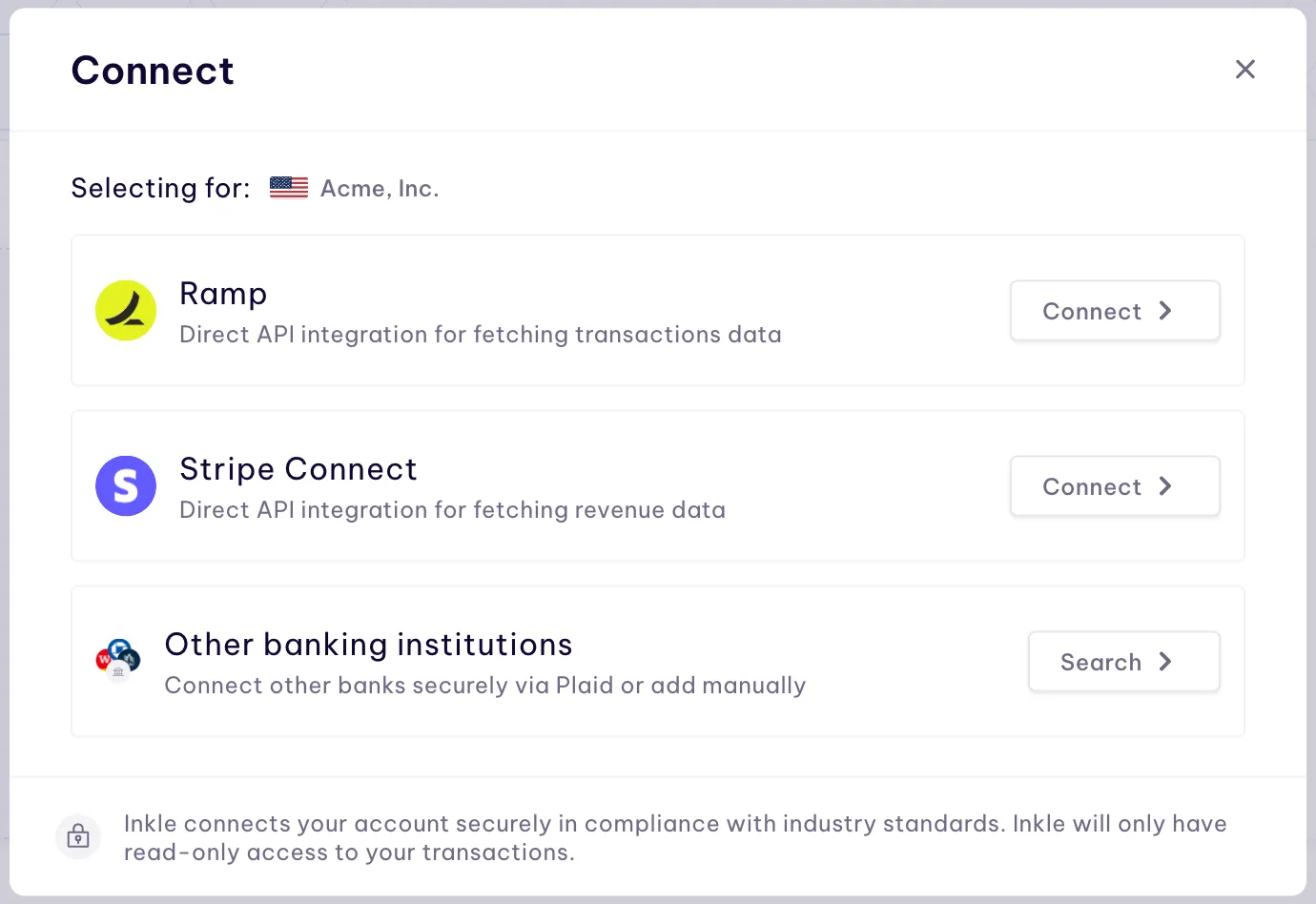Screen dimensions: 1316x904
Task: Click the chevron arrow on the Search button
Action: click(1165, 662)
